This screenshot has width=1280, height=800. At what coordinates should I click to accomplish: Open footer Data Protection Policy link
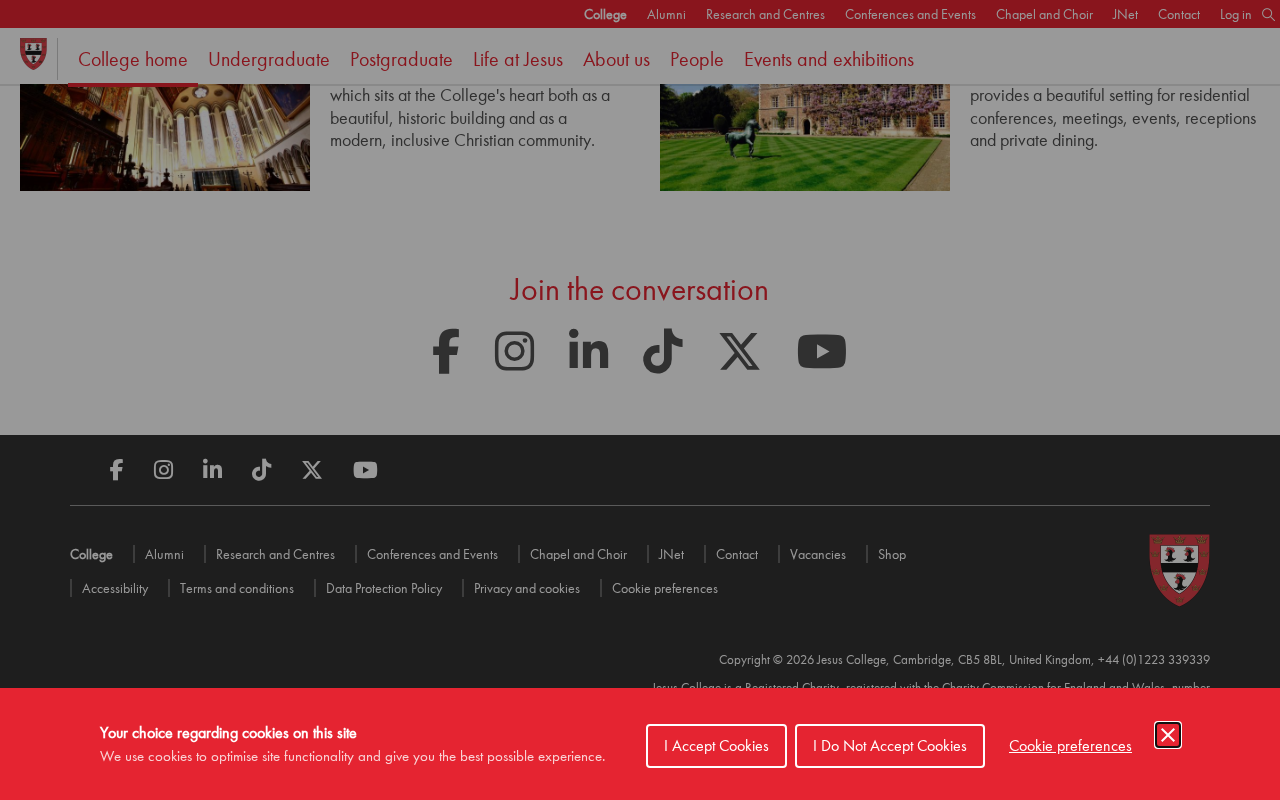(384, 588)
